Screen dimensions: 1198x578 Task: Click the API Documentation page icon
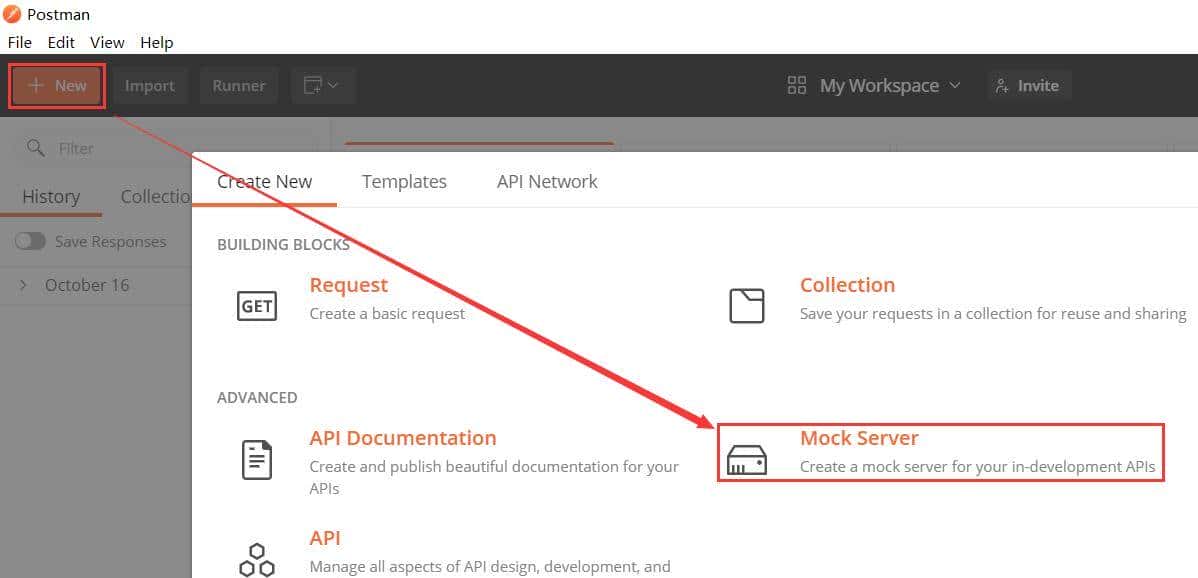coord(257,460)
